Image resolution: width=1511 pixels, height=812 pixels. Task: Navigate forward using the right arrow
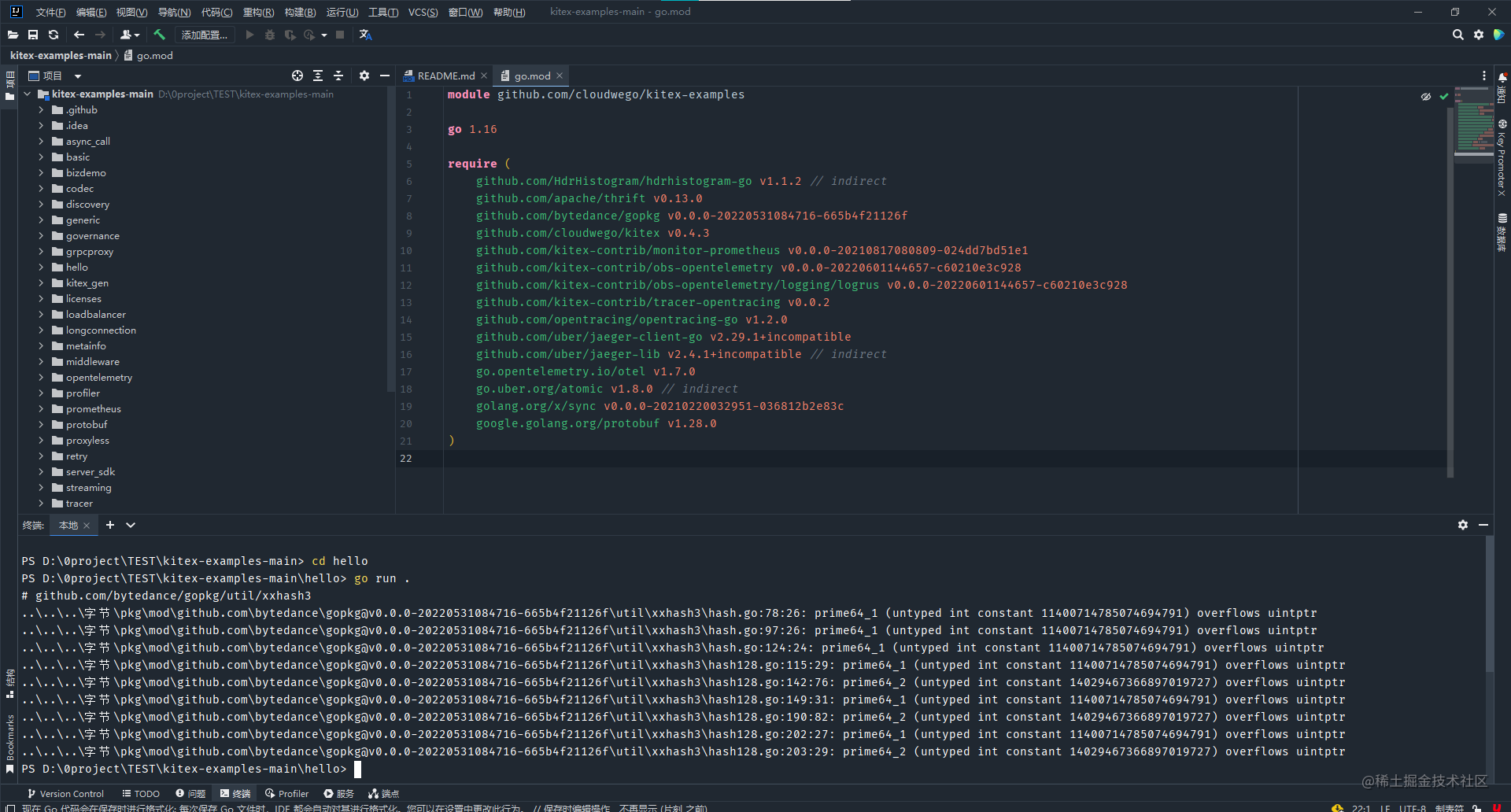click(x=100, y=35)
